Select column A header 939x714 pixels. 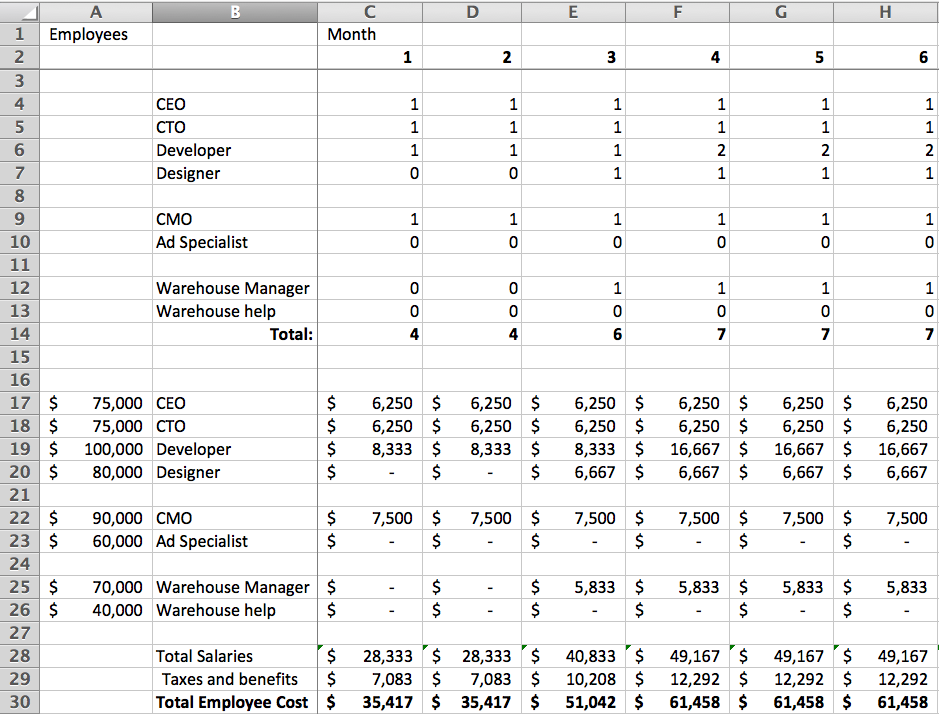point(96,11)
